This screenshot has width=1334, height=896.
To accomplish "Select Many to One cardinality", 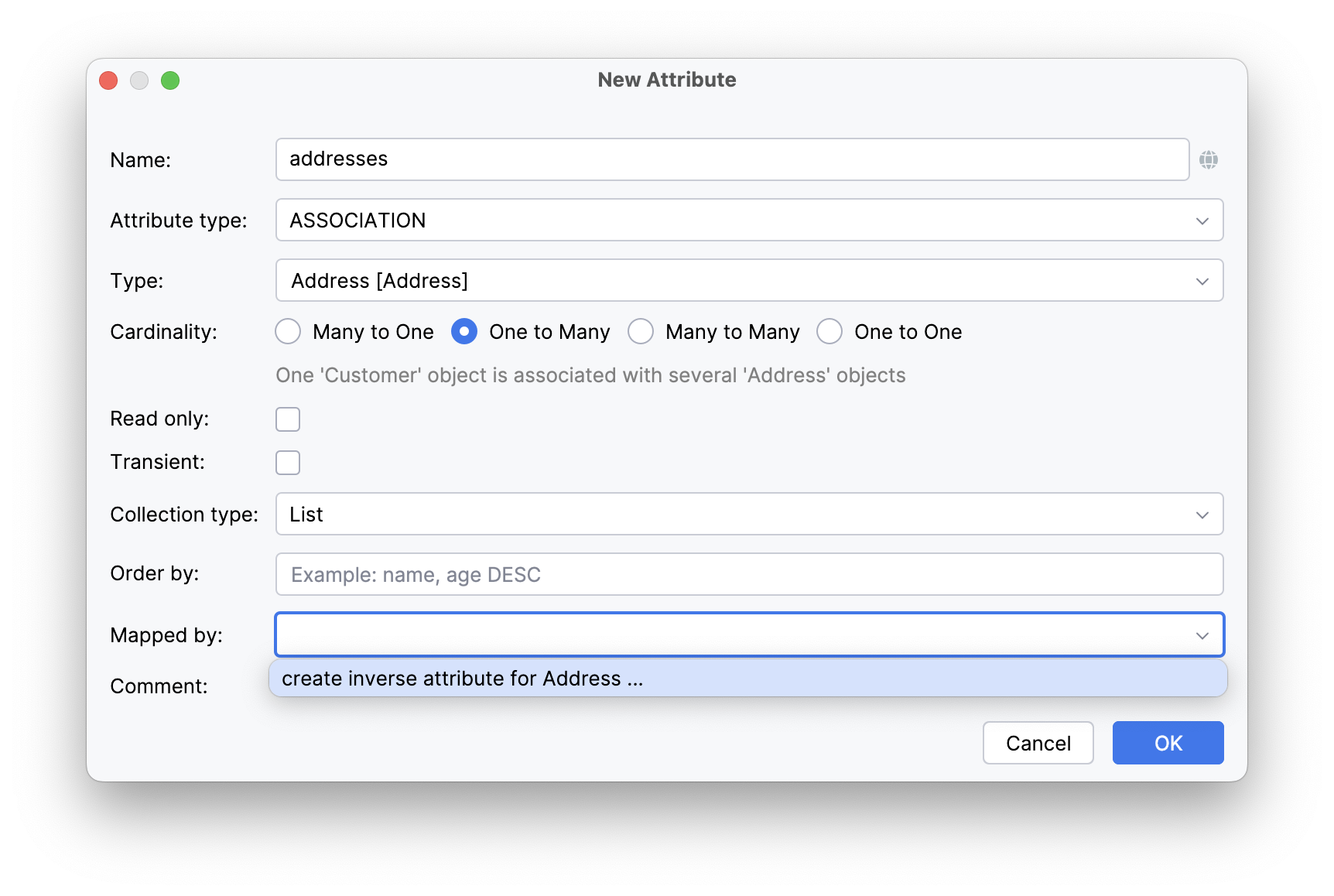I will (x=289, y=332).
